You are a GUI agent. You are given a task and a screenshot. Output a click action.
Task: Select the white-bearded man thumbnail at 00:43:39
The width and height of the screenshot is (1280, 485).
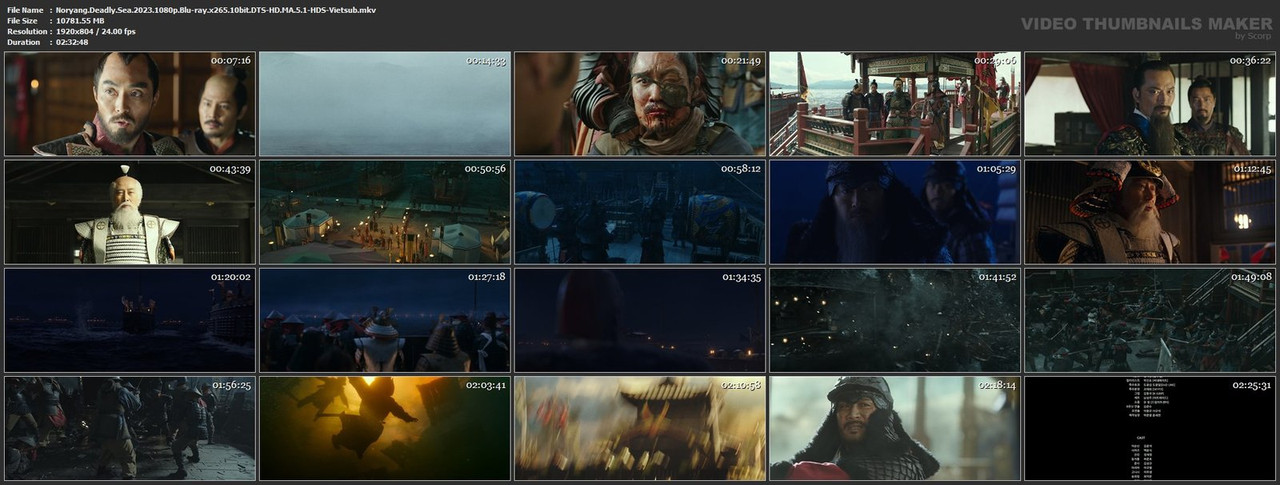130,211
